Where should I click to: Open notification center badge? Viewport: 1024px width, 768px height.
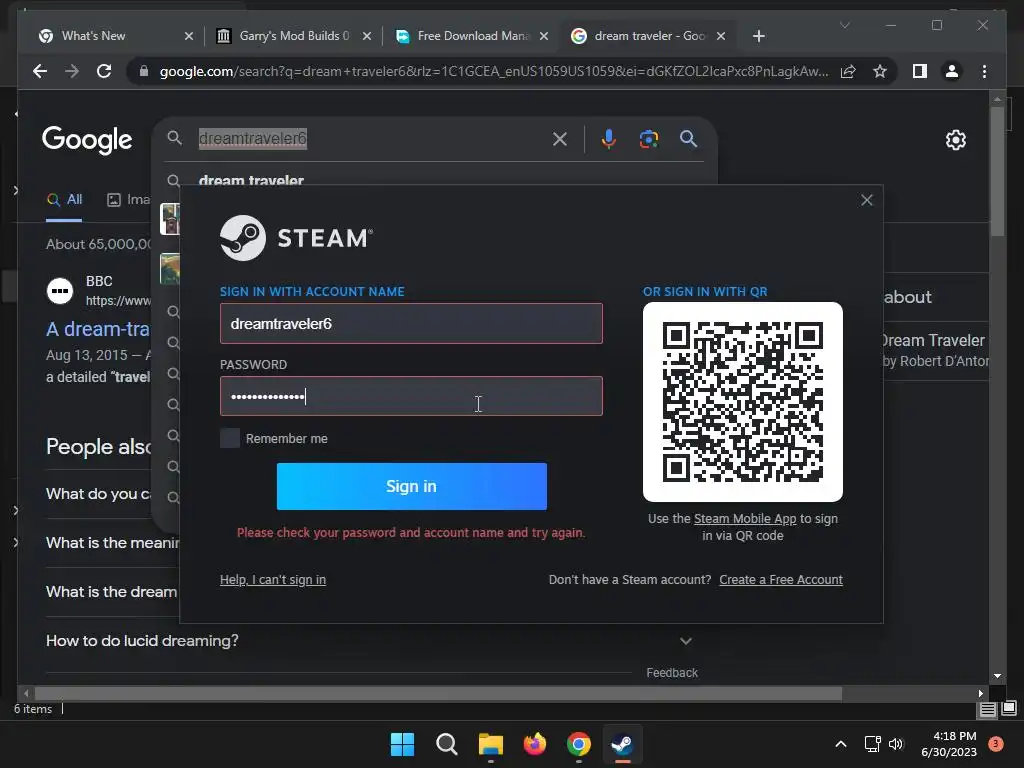996,744
